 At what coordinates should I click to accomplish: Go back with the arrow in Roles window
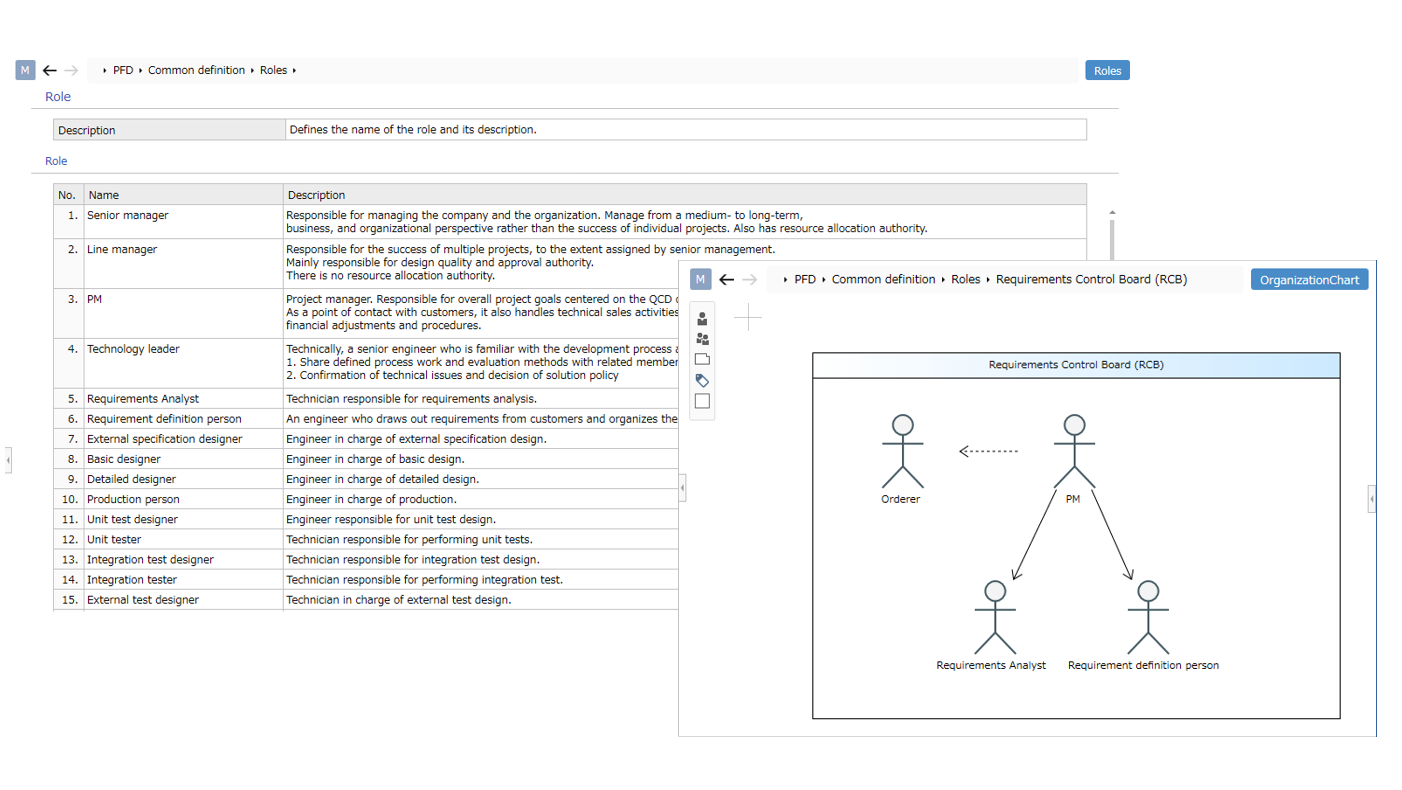[50, 70]
